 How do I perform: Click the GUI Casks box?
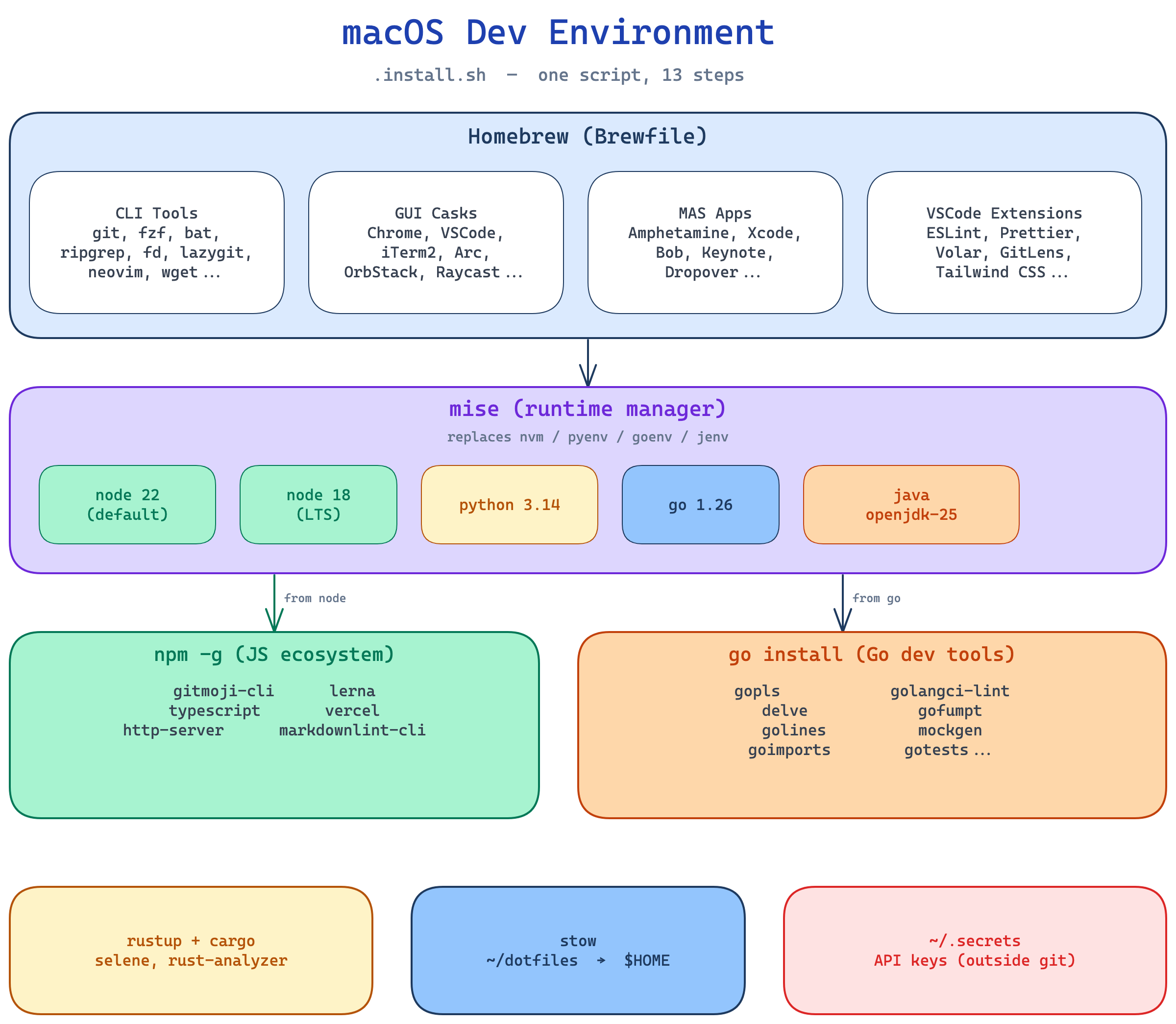pos(436,243)
